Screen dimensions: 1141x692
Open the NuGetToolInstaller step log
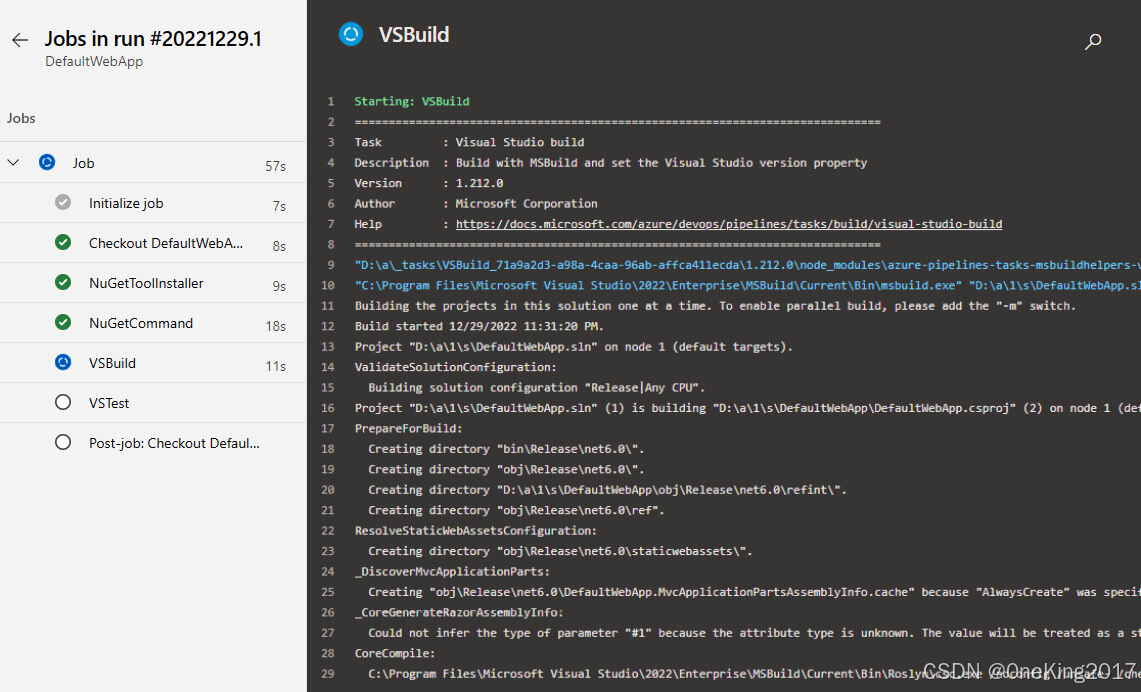coord(153,282)
